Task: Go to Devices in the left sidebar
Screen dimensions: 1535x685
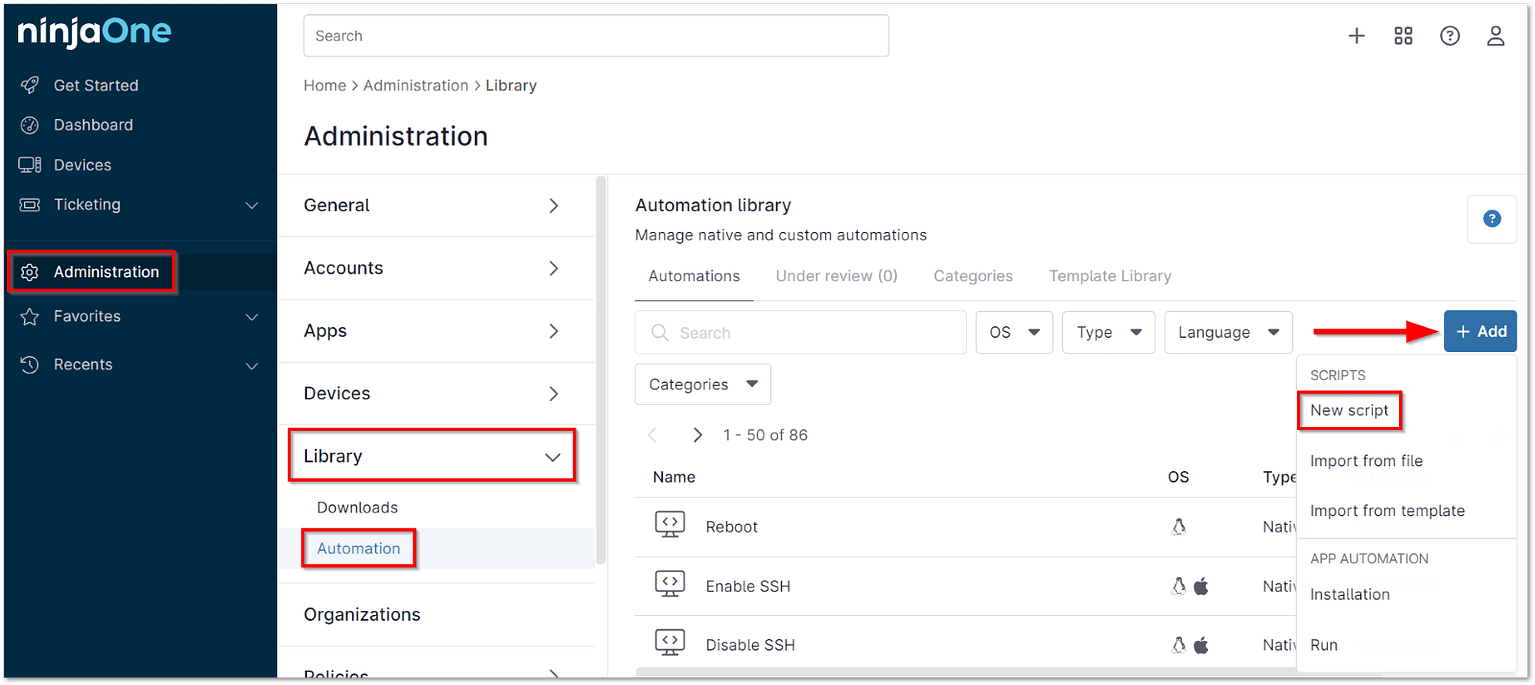Action: coord(82,165)
